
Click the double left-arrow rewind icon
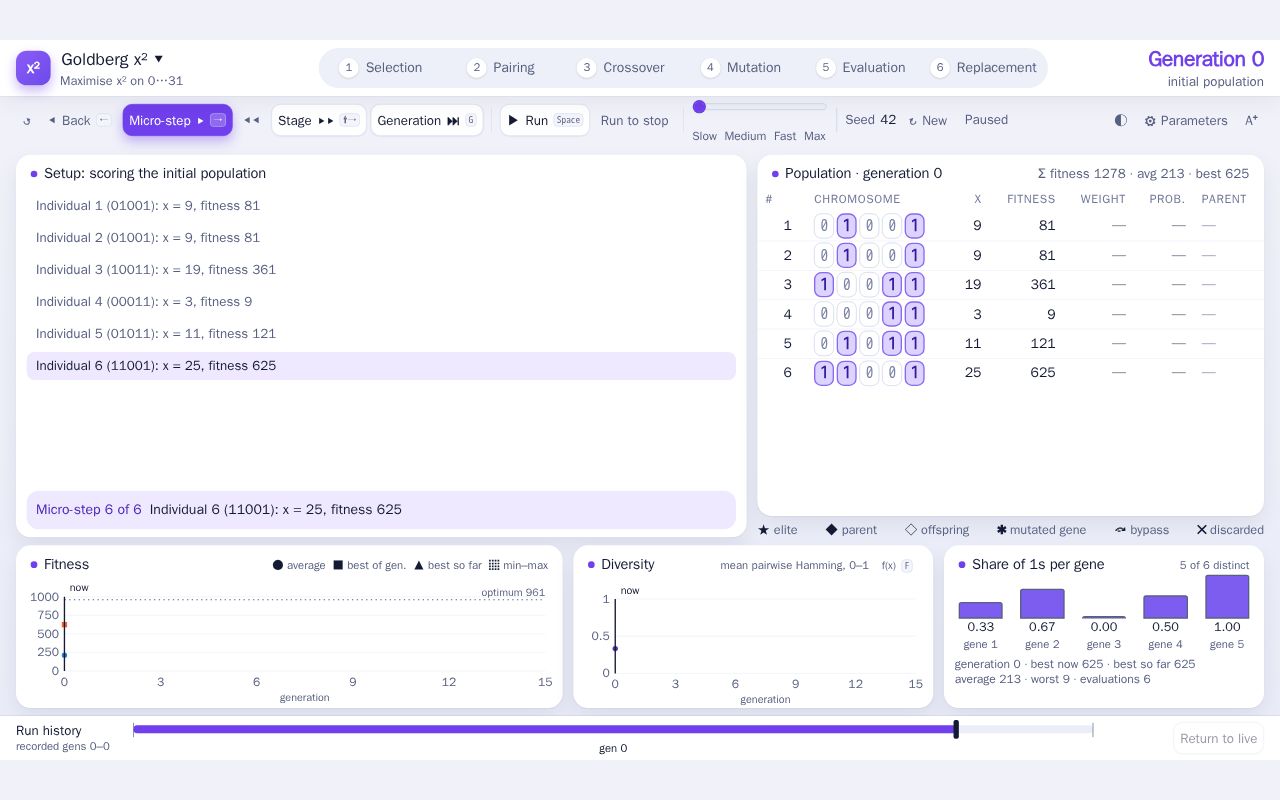pos(252,121)
